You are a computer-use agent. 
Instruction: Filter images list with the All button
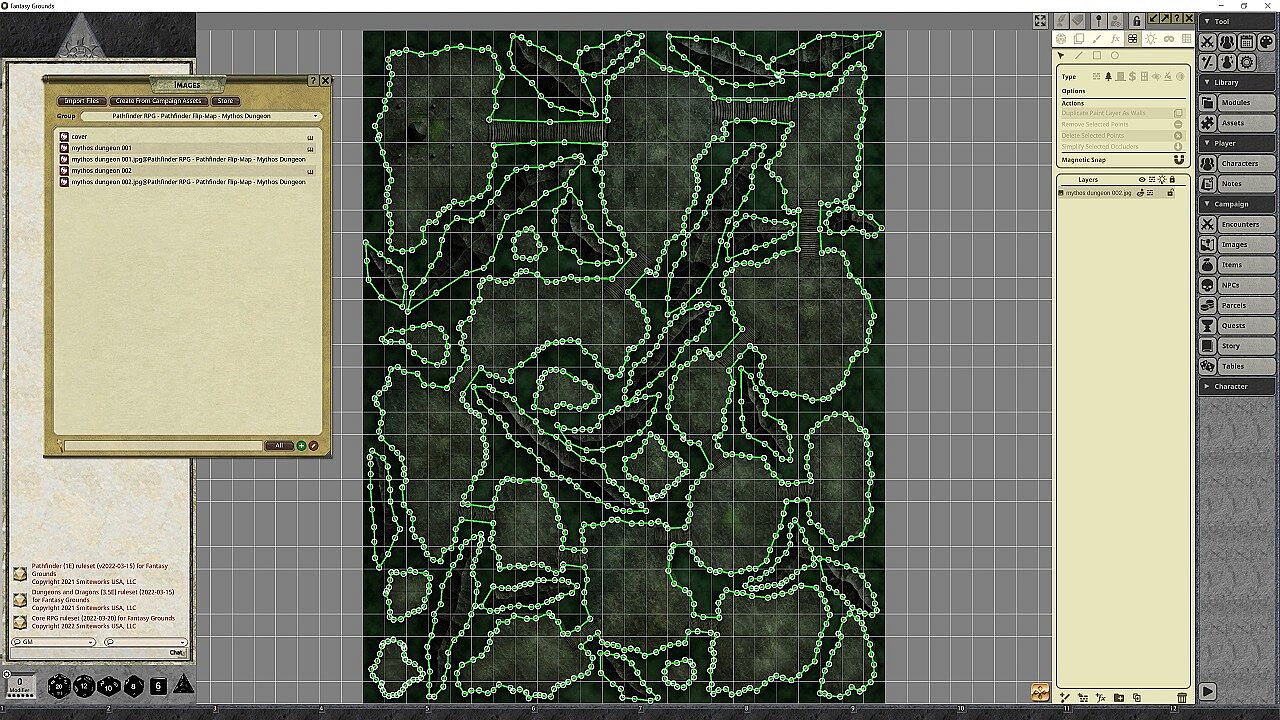pos(279,446)
